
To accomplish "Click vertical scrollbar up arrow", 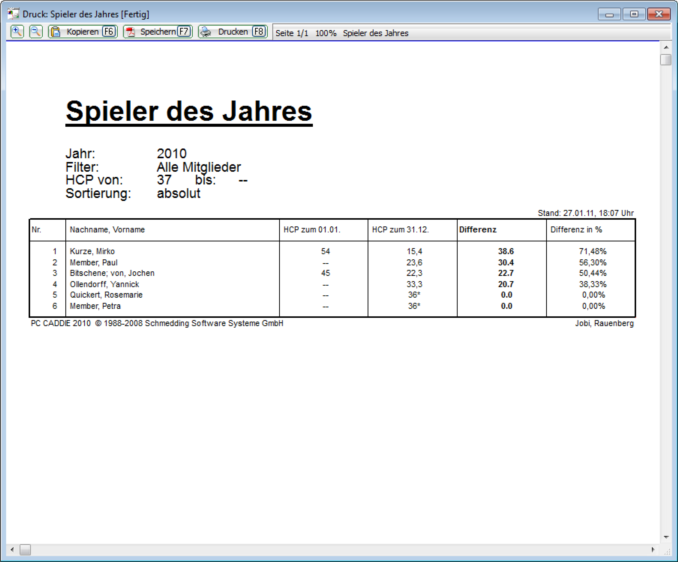I will [666, 47].
